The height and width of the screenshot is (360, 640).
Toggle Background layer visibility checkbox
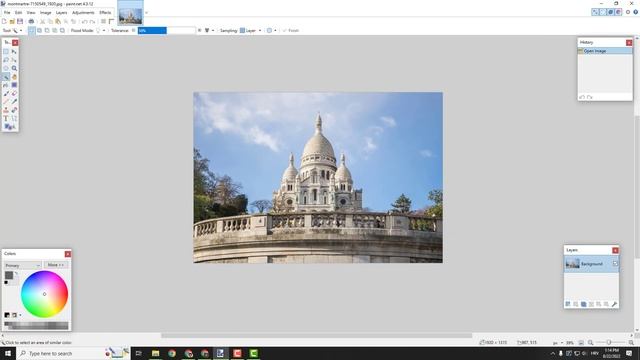coord(615,264)
